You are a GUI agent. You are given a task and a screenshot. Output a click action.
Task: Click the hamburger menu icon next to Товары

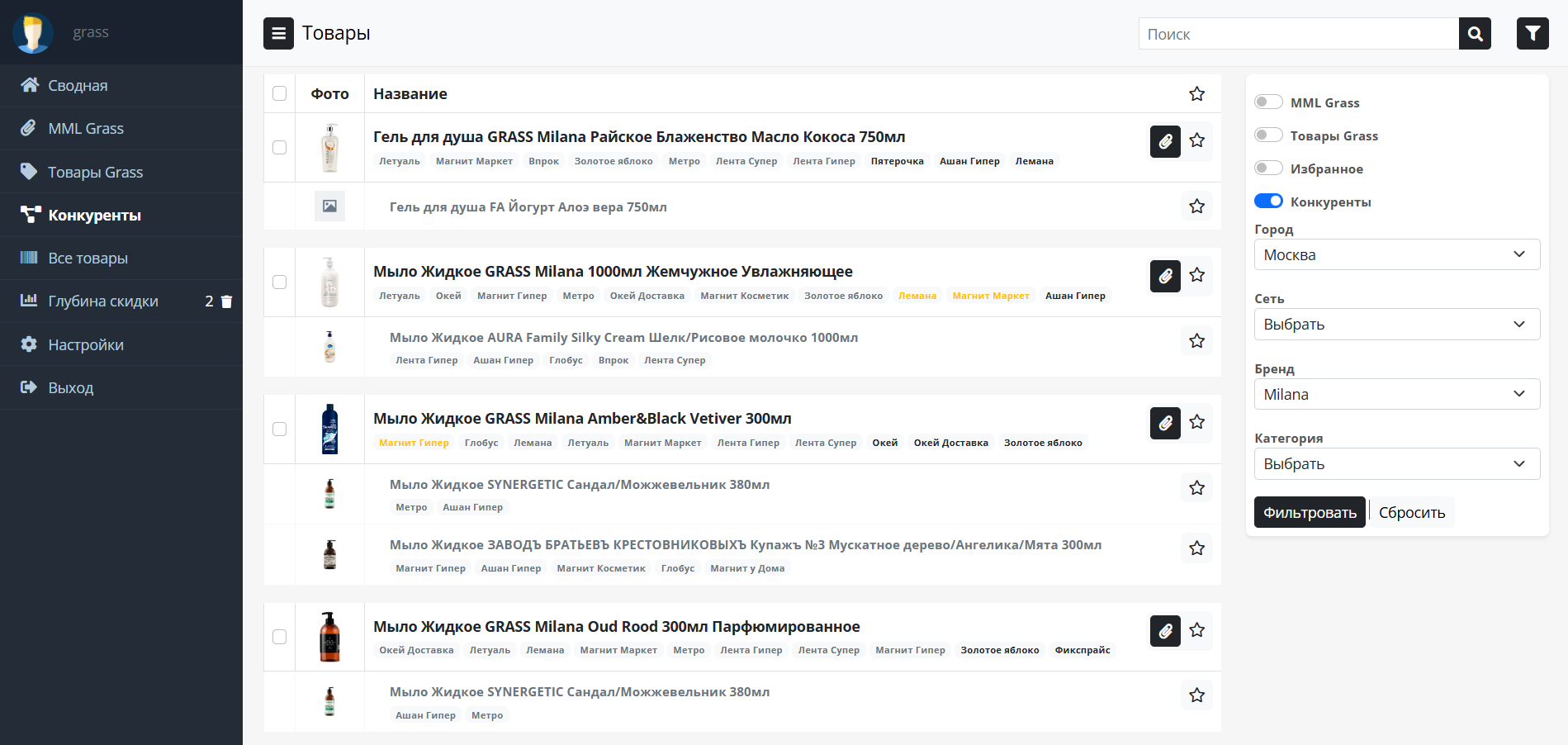pyautogui.click(x=278, y=34)
